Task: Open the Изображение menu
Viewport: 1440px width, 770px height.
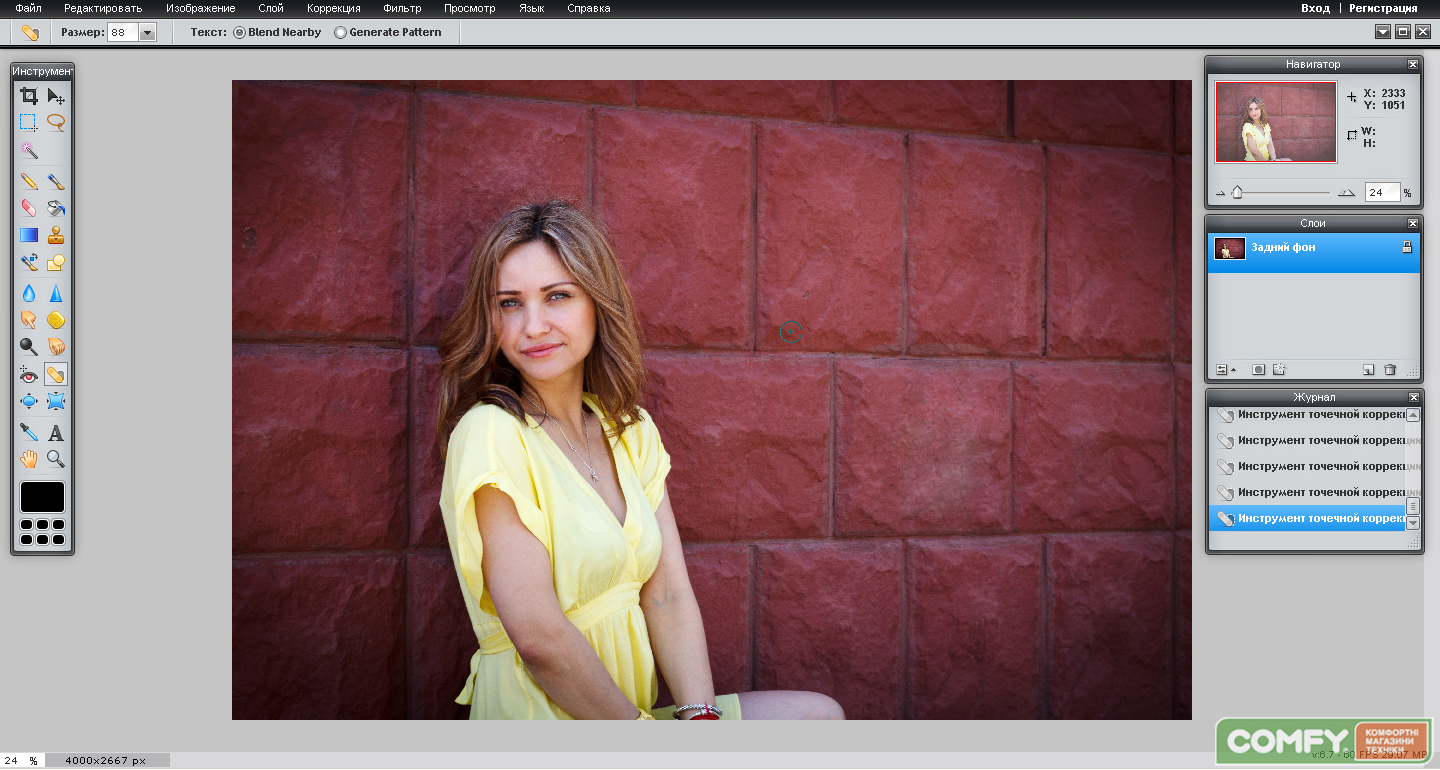Action: (201, 8)
